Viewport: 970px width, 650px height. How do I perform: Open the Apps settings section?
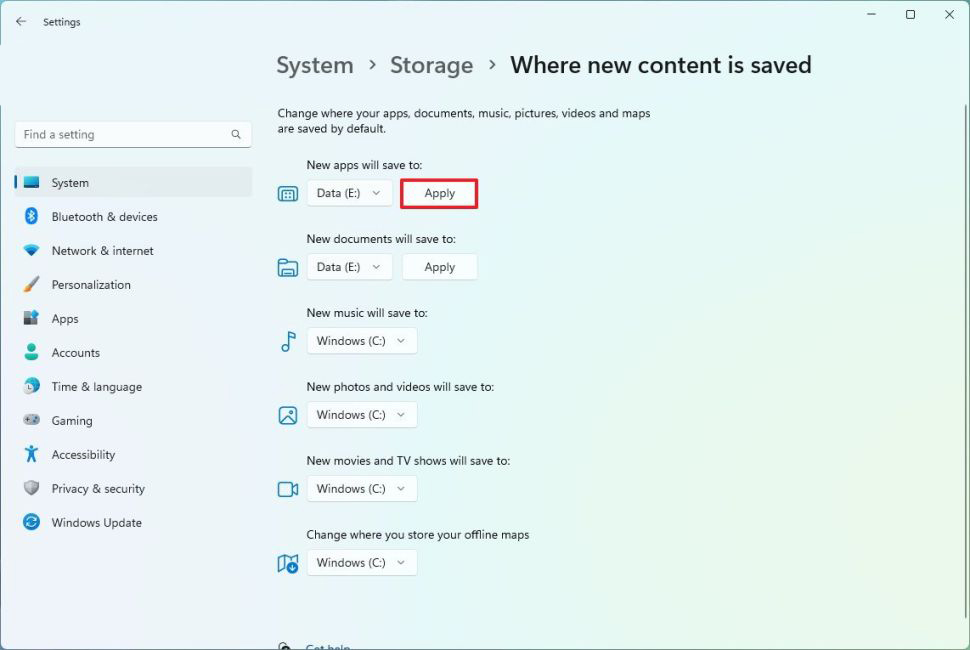65,319
